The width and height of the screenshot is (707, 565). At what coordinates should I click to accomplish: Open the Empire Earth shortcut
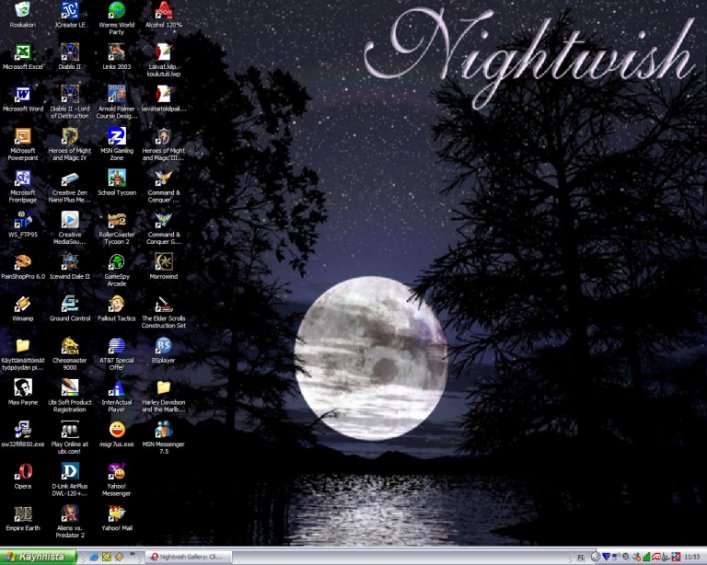(x=23, y=513)
